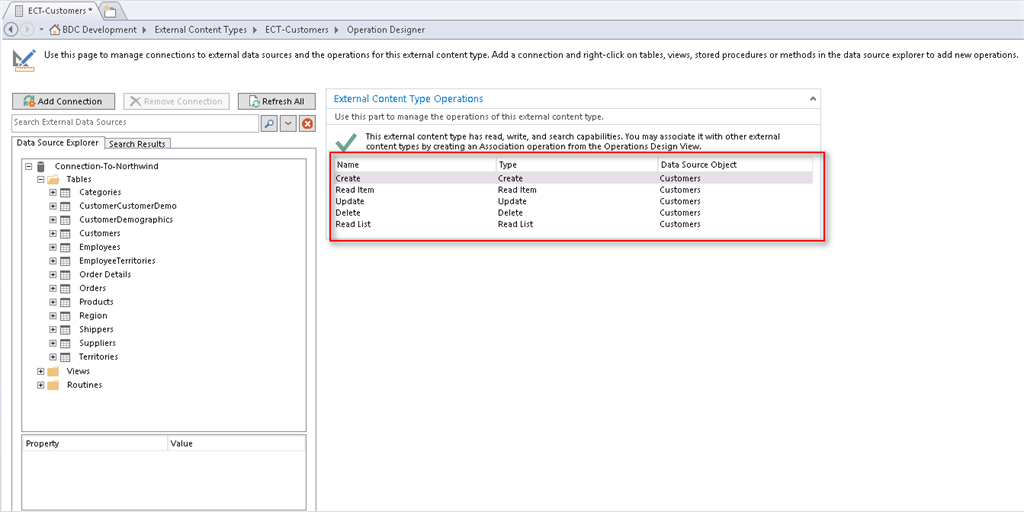Viewport: 1024px width, 512px height.
Task: Click the forward navigation arrow
Action: (28, 29)
